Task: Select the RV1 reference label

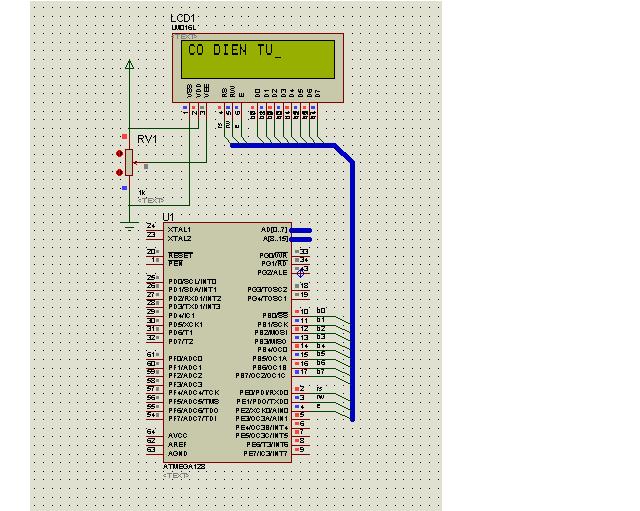Action: pyautogui.click(x=147, y=140)
